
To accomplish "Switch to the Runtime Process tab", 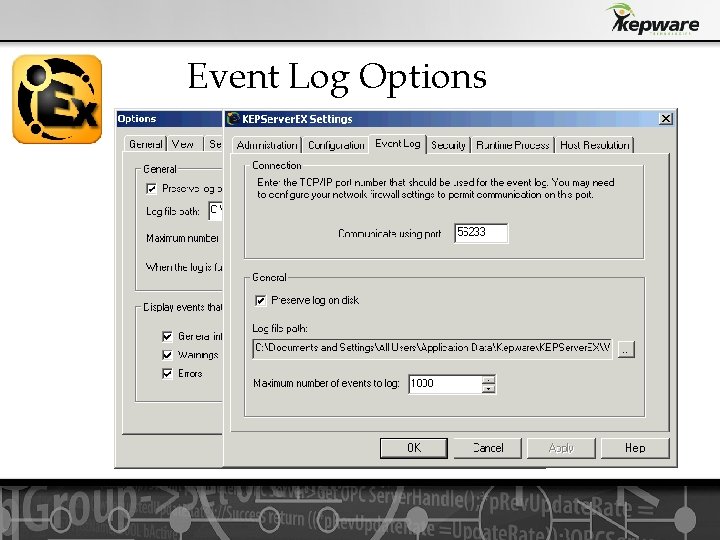I will [x=512, y=145].
